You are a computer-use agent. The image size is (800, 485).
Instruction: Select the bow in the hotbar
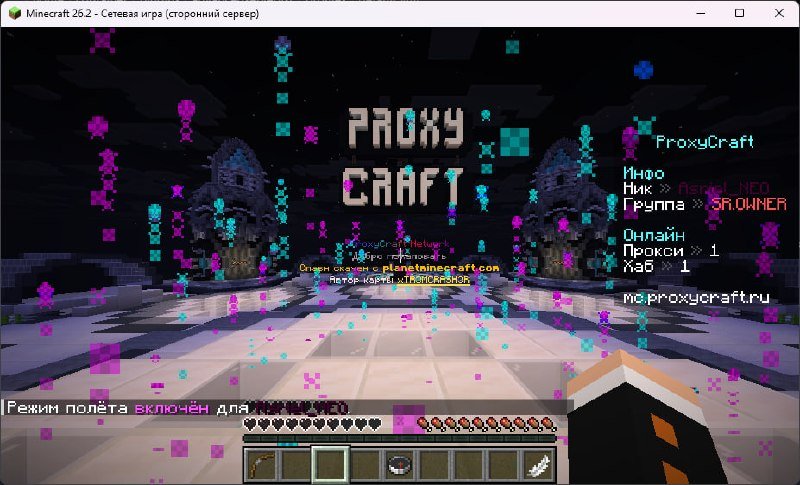[x=261, y=465]
